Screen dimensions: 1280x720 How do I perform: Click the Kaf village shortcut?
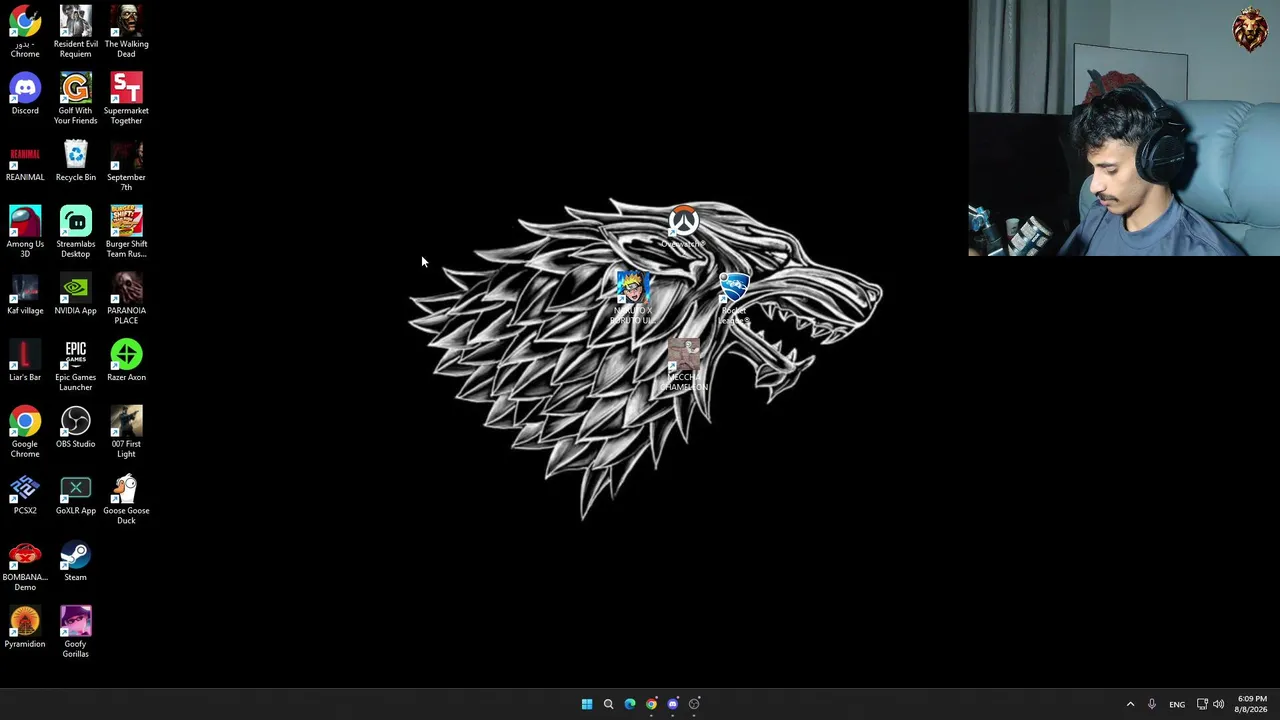[25, 294]
